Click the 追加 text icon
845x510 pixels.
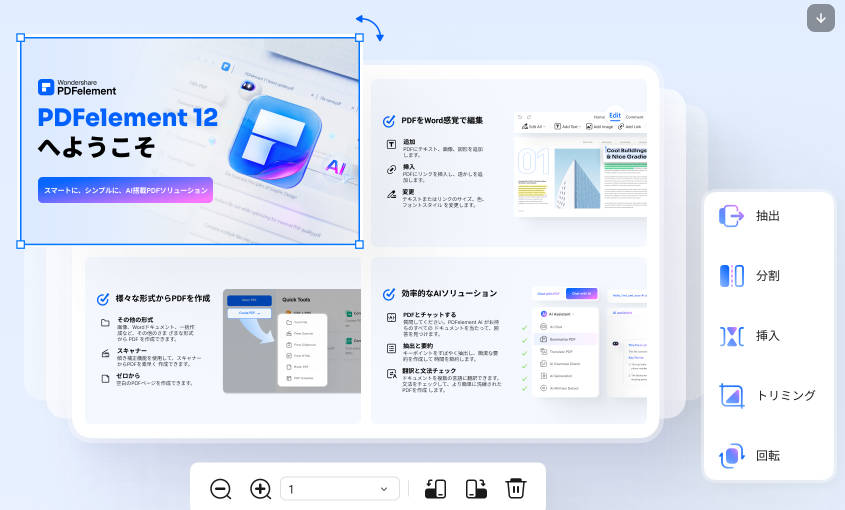(x=392, y=144)
